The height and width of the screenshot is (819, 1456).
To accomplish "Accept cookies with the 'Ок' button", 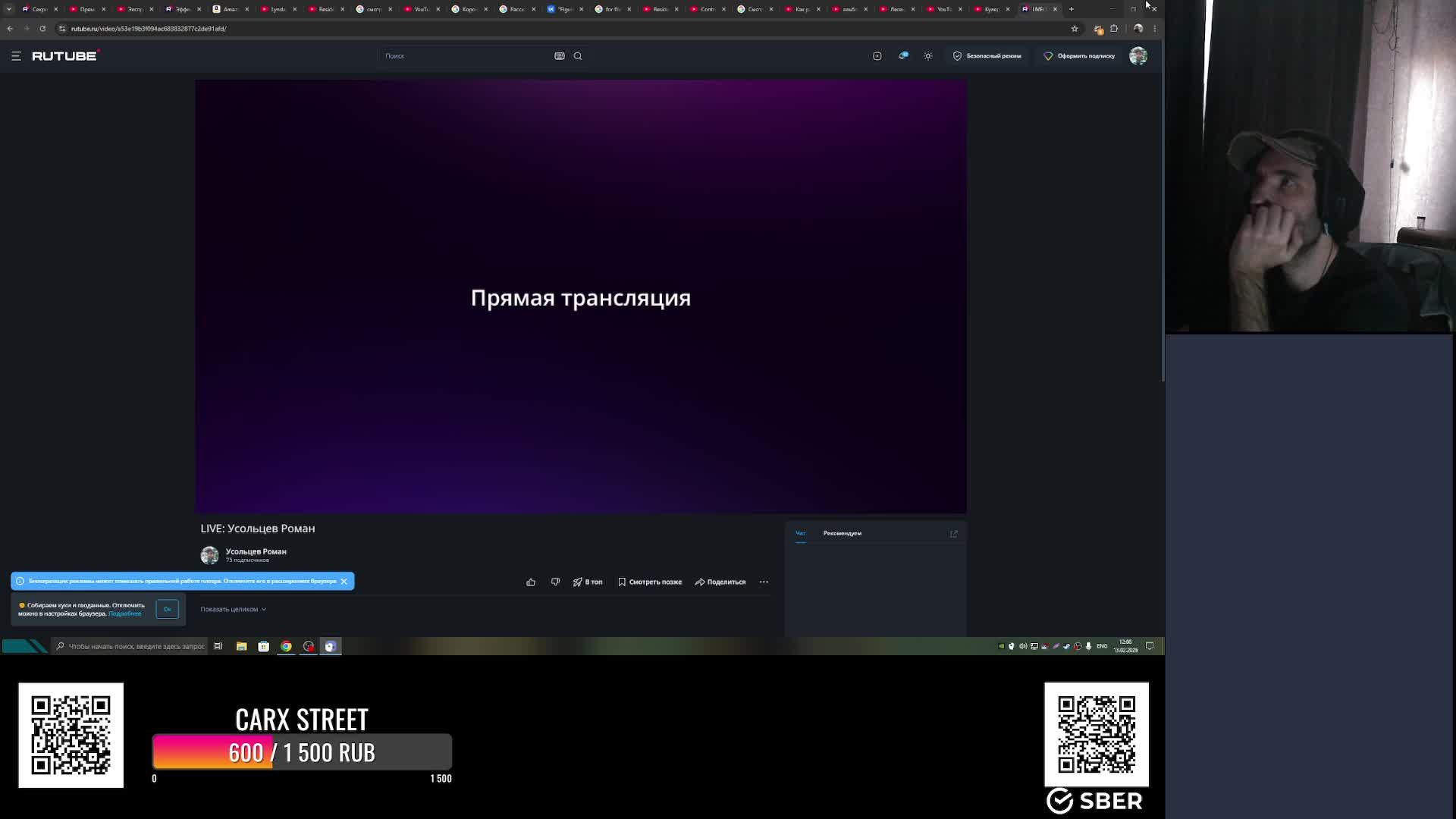I will click(167, 609).
